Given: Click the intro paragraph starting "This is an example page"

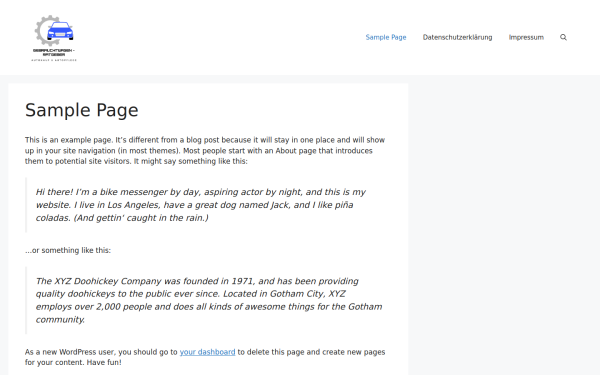Looking at the screenshot, I should [205, 150].
